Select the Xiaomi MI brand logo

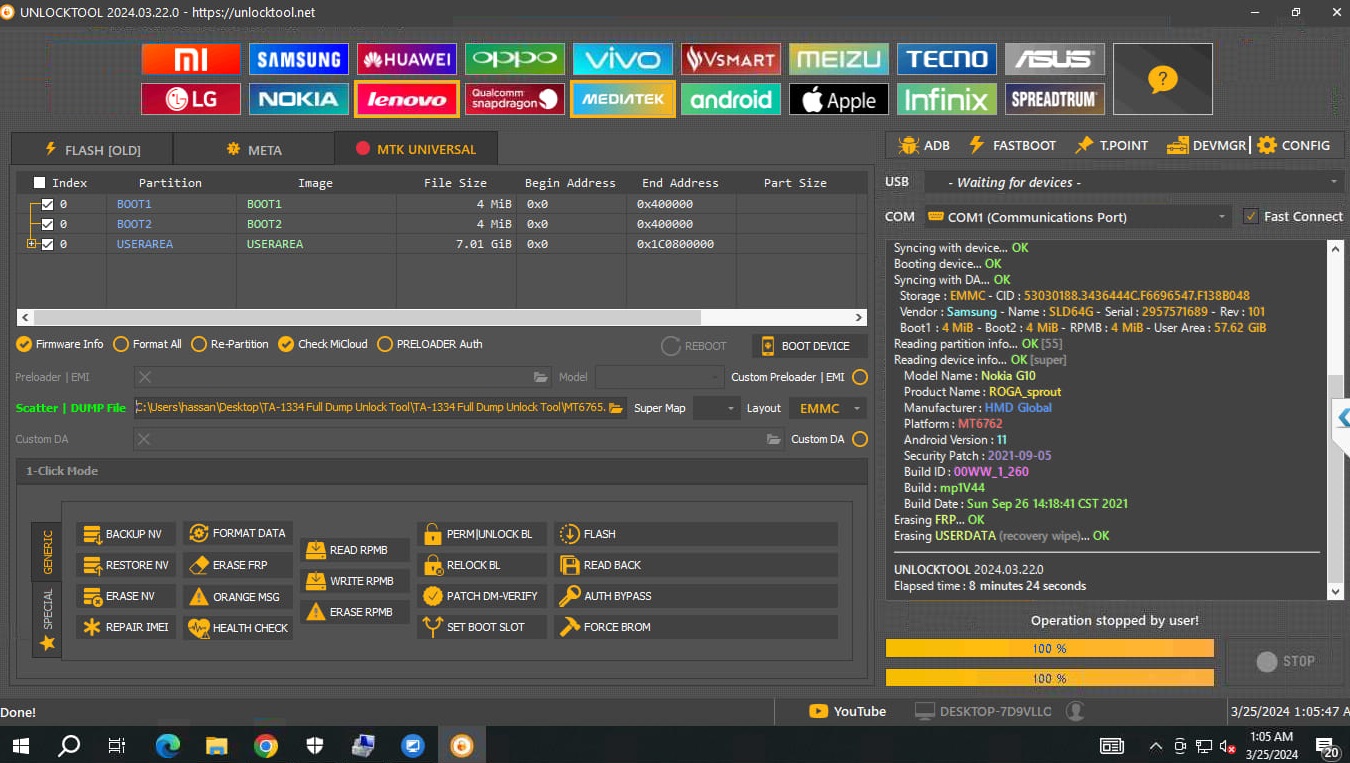pyautogui.click(x=191, y=59)
